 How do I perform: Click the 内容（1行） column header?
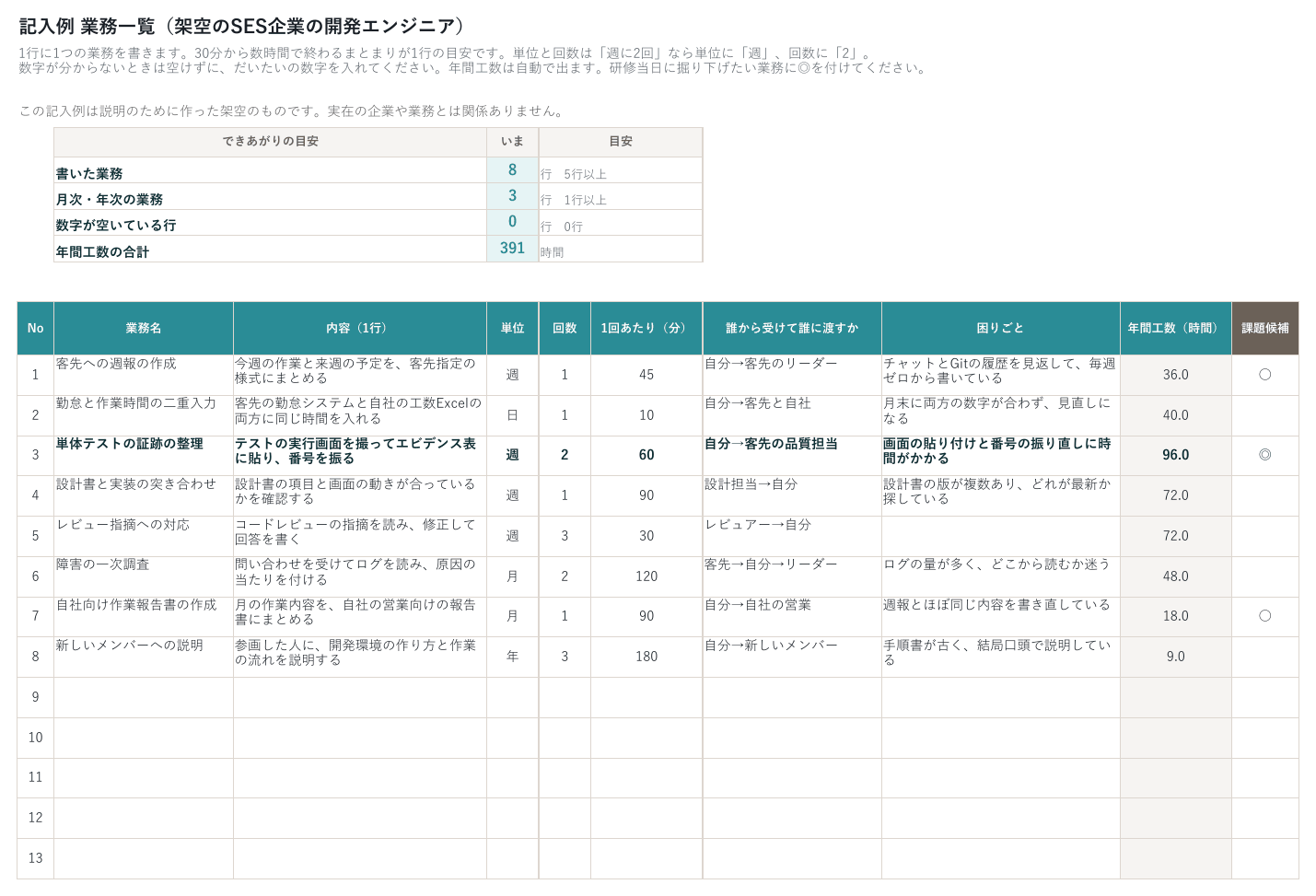tap(360, 328)
